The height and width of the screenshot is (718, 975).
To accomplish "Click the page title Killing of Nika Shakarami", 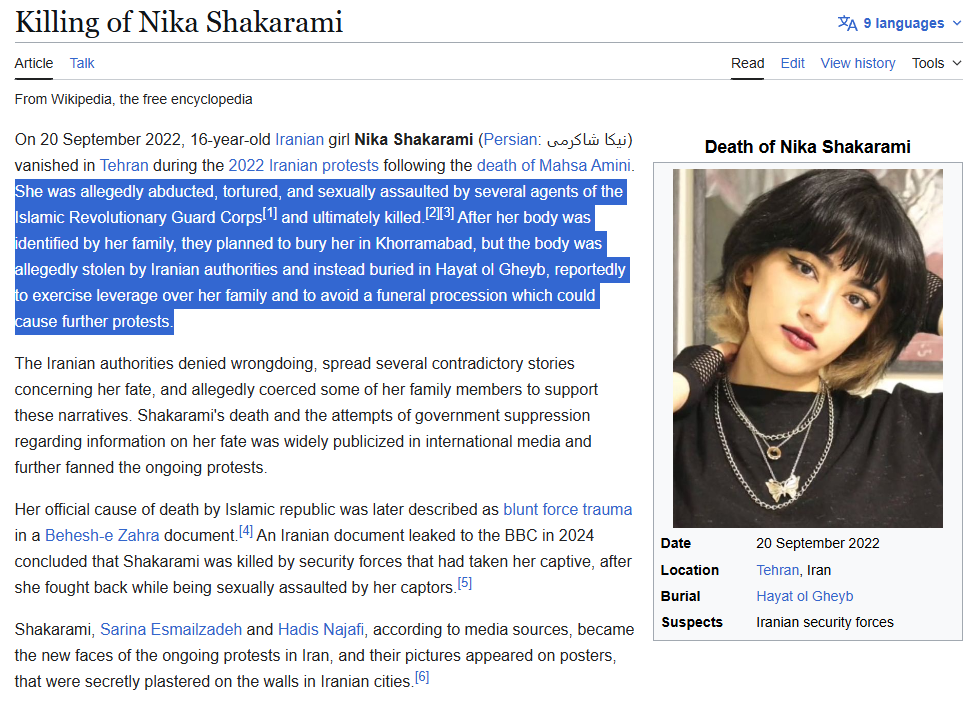I will click(x=179, y=22).
